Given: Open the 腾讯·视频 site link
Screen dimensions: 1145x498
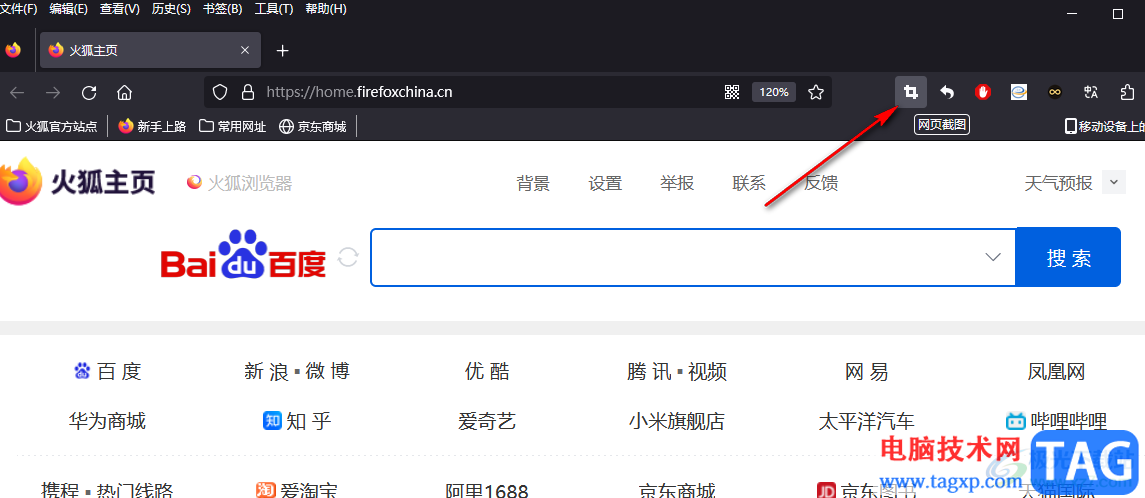Looking at the screenshot, I should click(677, 372).
